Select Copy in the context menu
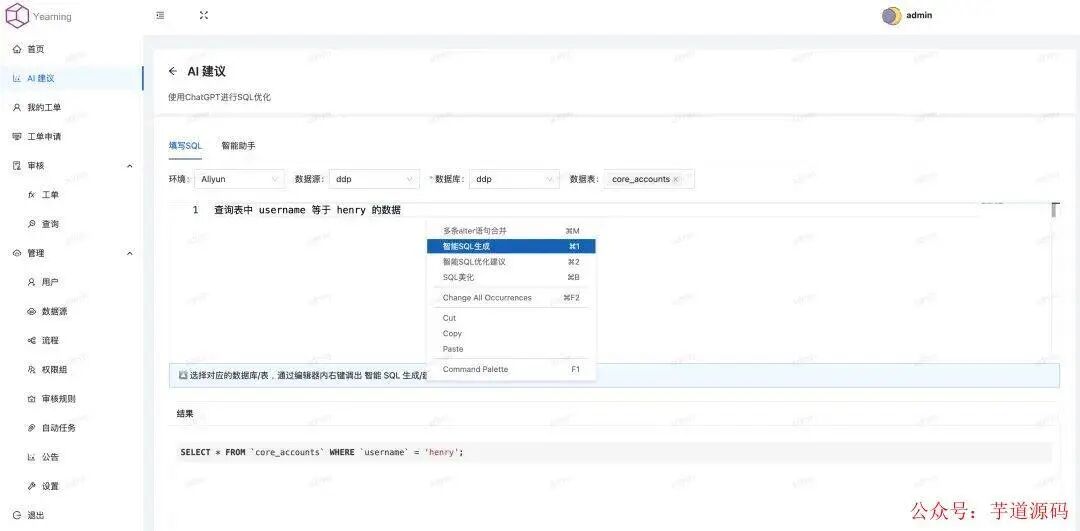This screenshot has width=1080, height=531. (511, 333)
